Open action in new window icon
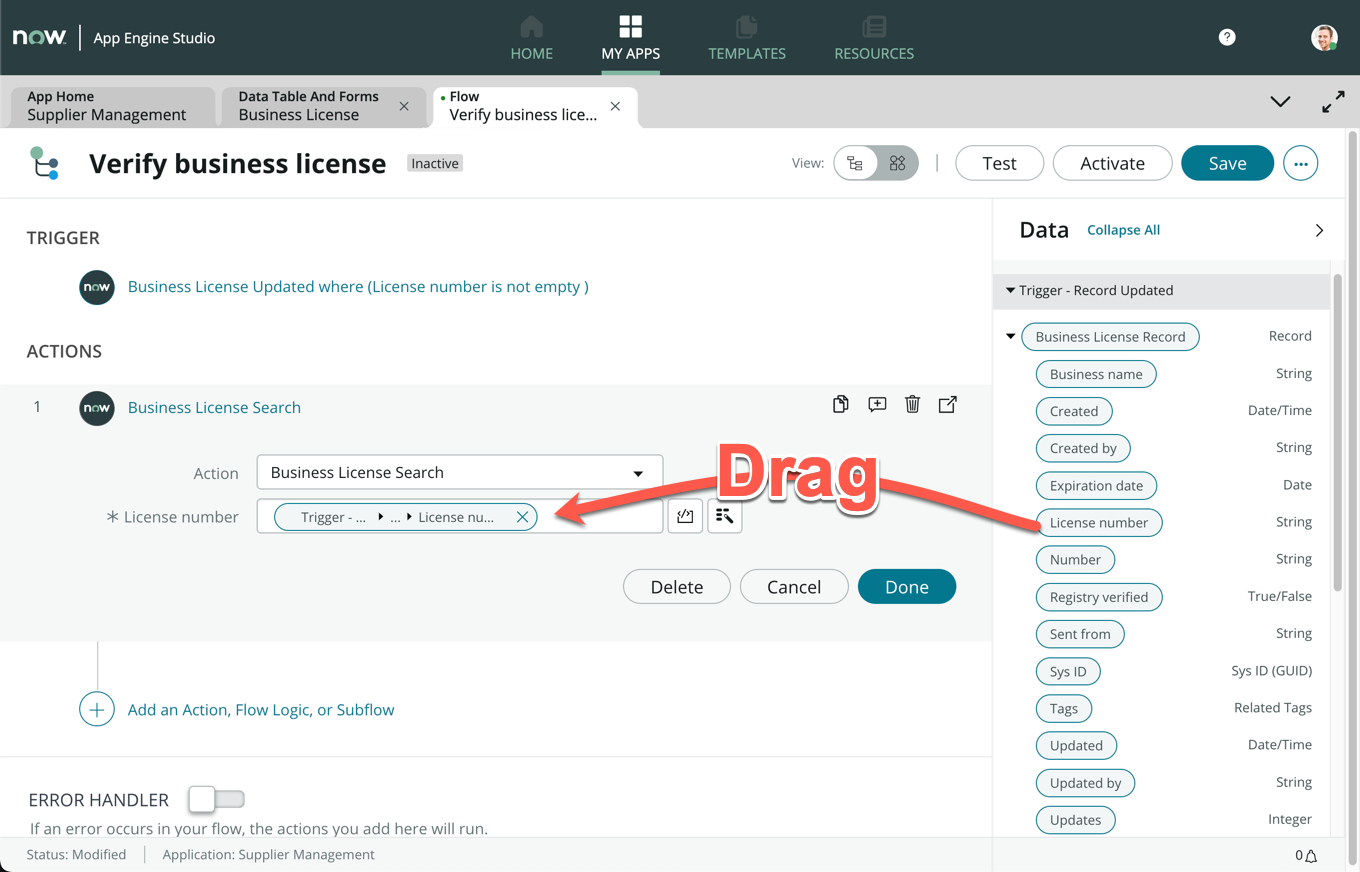 947,404
